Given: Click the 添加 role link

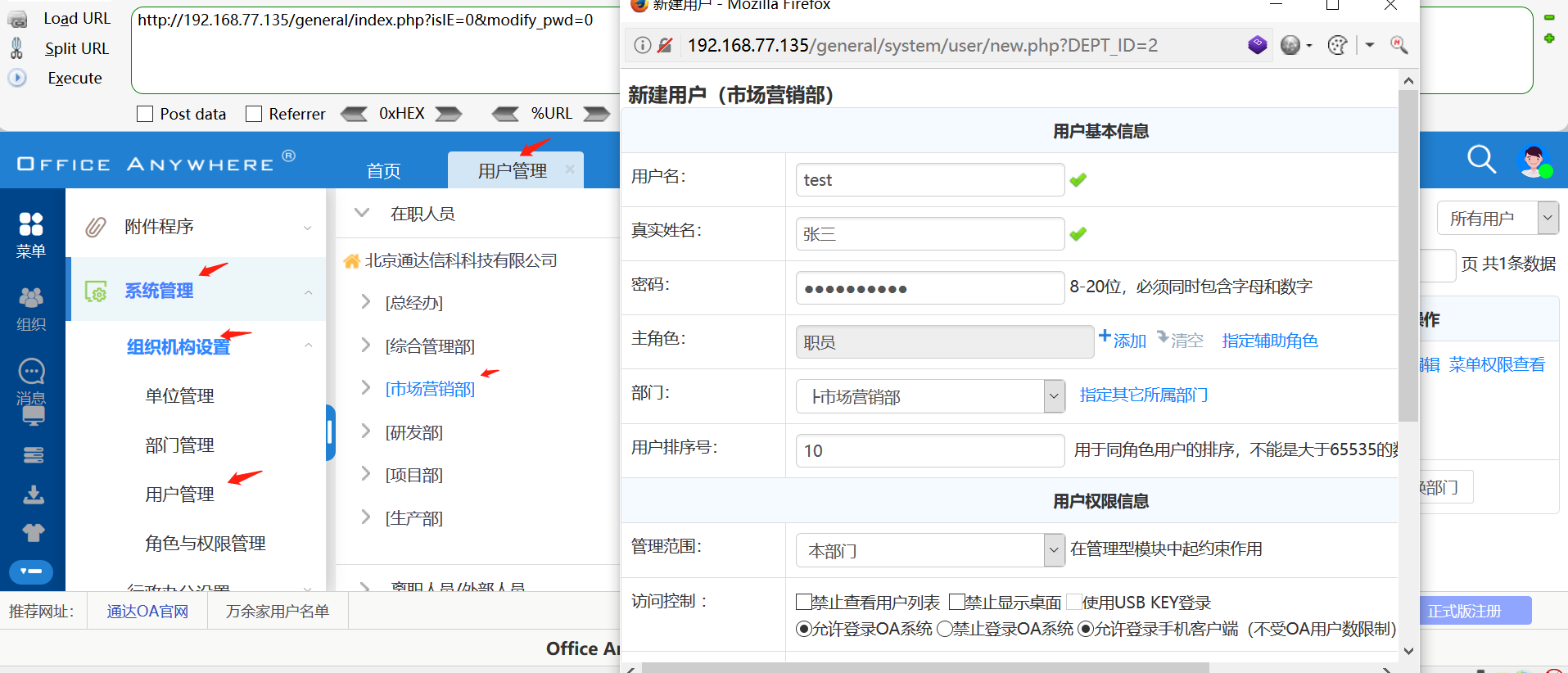Looking at the screenshot, I should click(x=1123, y=340).
